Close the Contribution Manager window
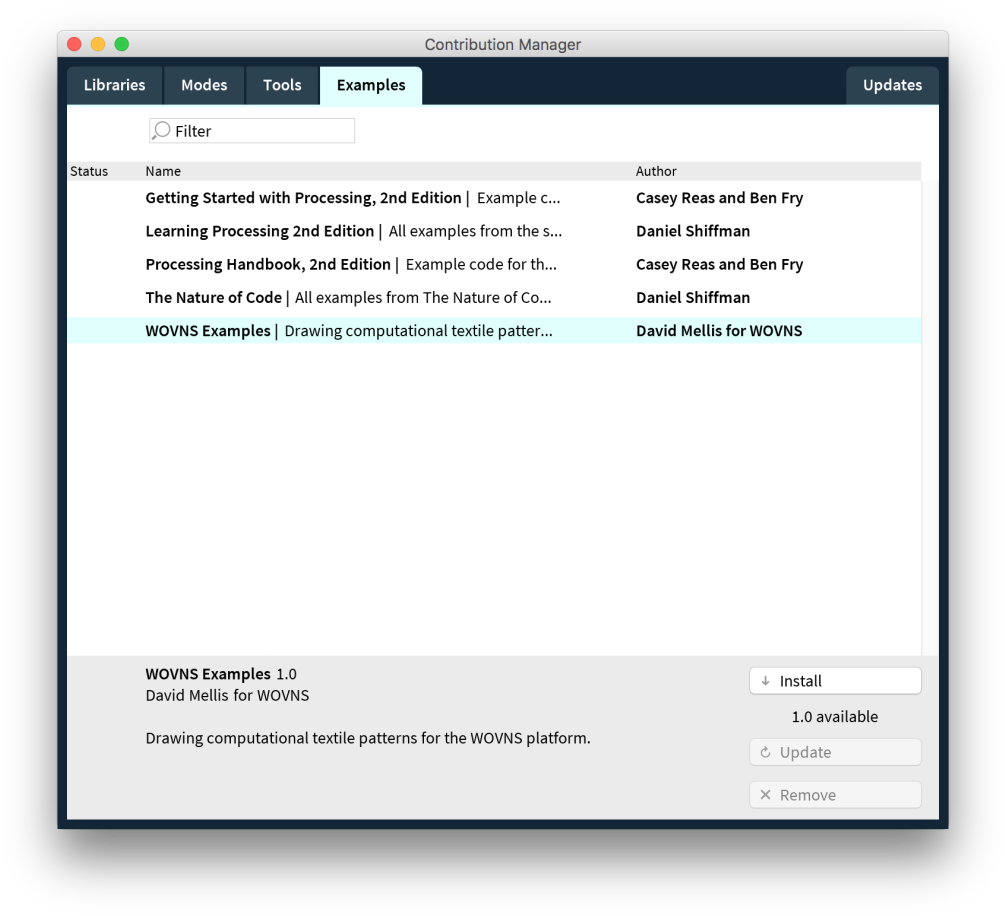 click(74, 44)
